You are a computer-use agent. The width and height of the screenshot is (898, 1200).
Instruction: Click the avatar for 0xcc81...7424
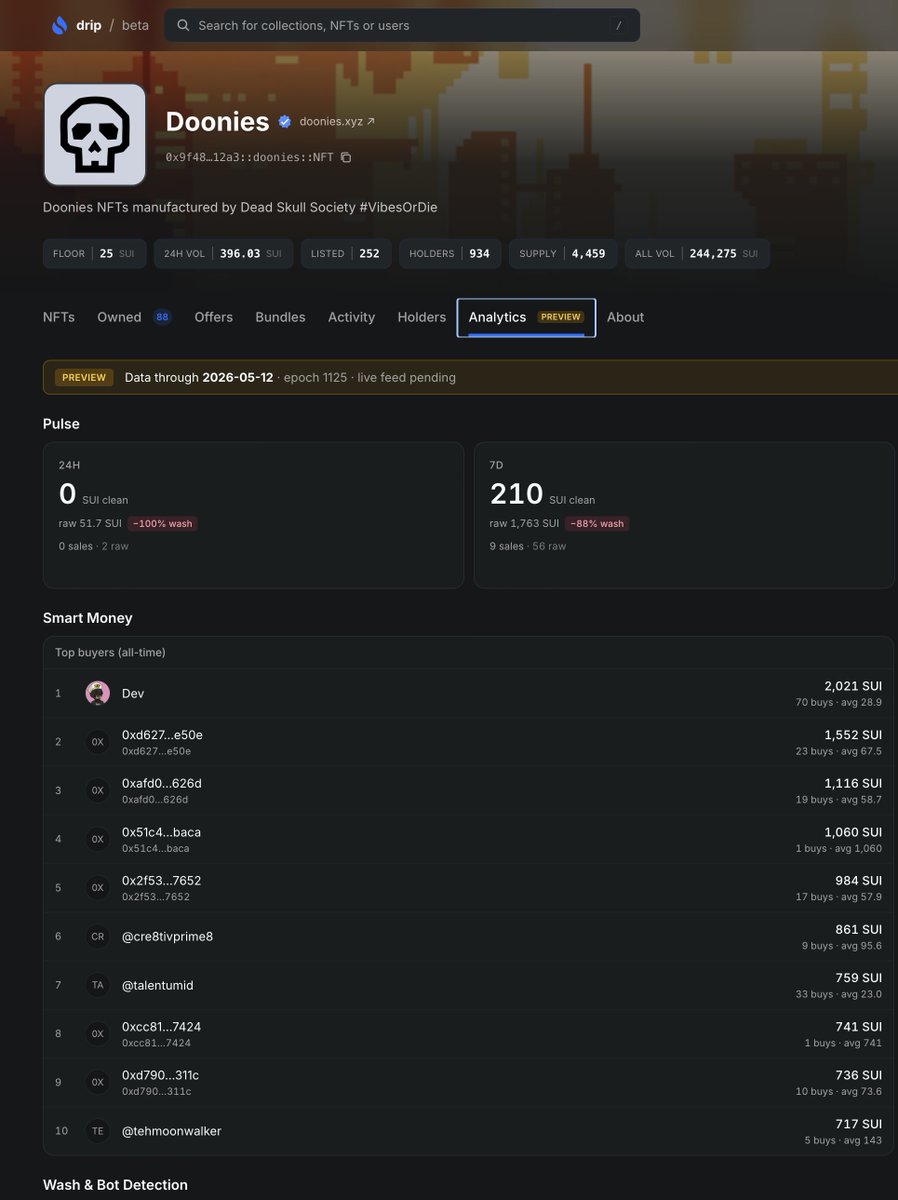97,1034
